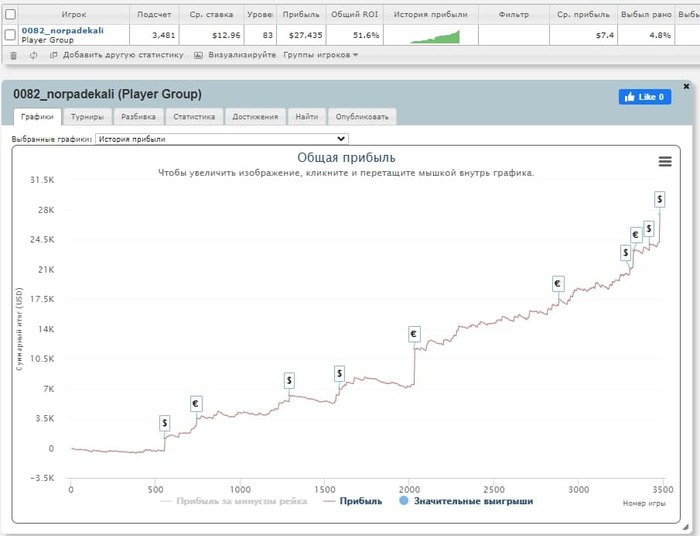This screenshot has width=700, height=536.
Task: Click the $ win marker near game 1290
Action: click(289, 381)
